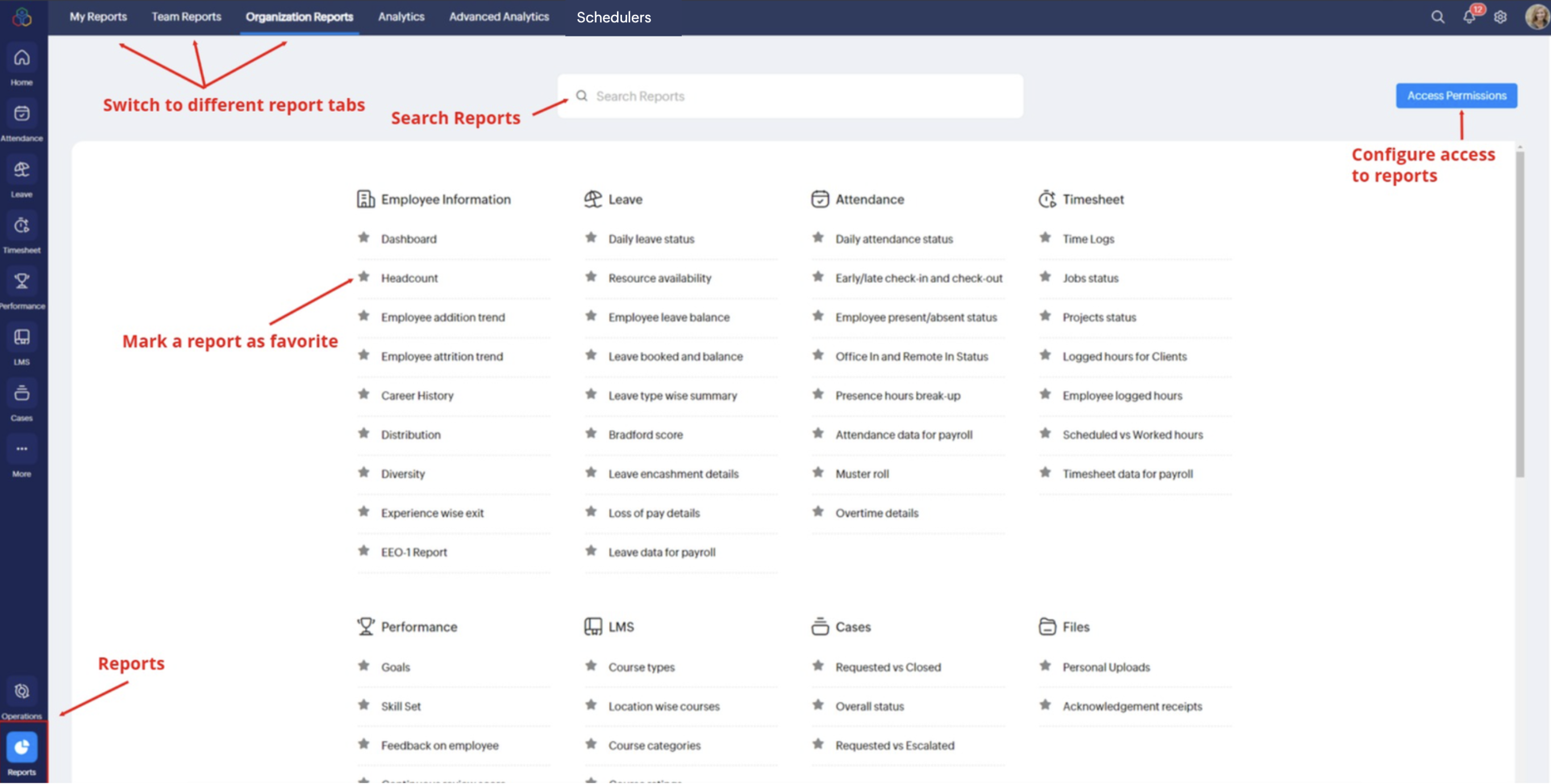Switch to Advanced Analytics tab
The width and height of the screenshot is (1551, 784).
coord(499,17)
